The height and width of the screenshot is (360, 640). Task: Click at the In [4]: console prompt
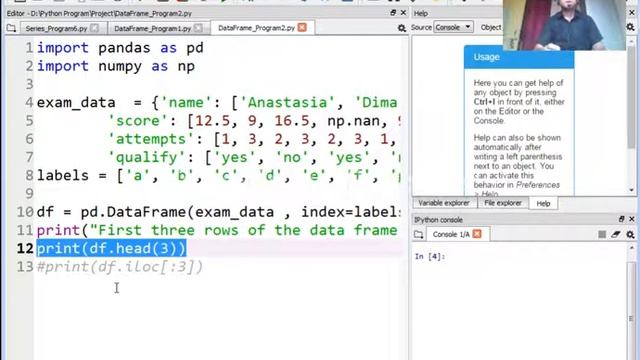pos(429,256)
